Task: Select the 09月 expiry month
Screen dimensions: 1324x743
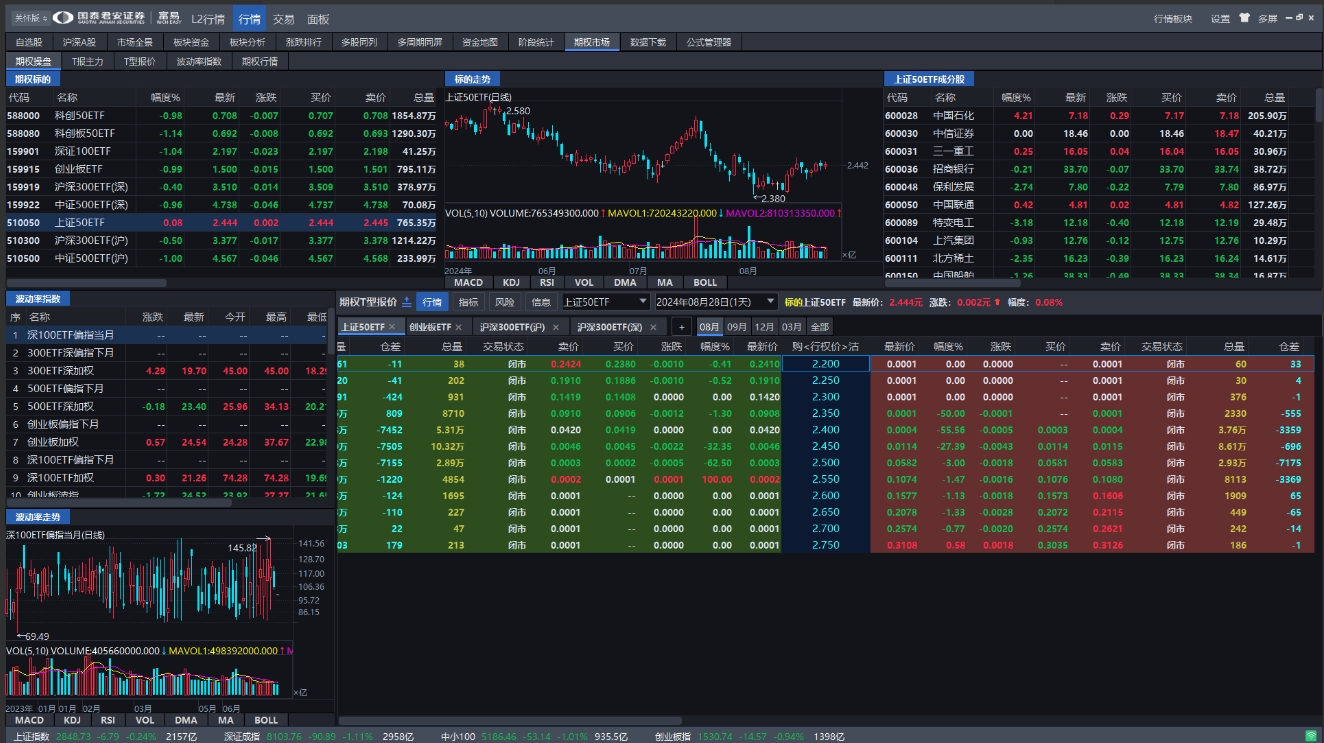Action: [737, 327]
